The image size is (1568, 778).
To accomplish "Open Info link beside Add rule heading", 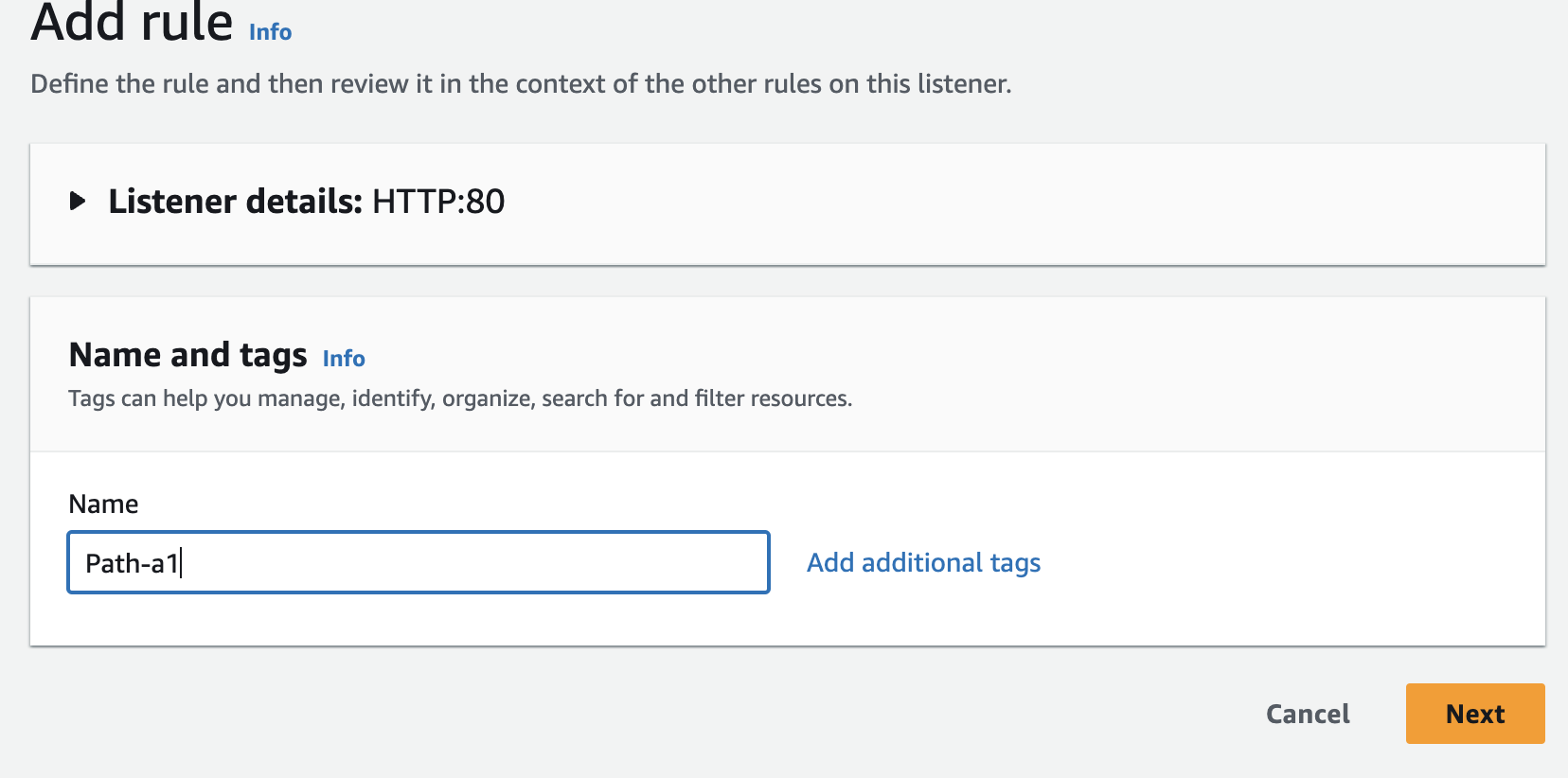I will (270, 32).
